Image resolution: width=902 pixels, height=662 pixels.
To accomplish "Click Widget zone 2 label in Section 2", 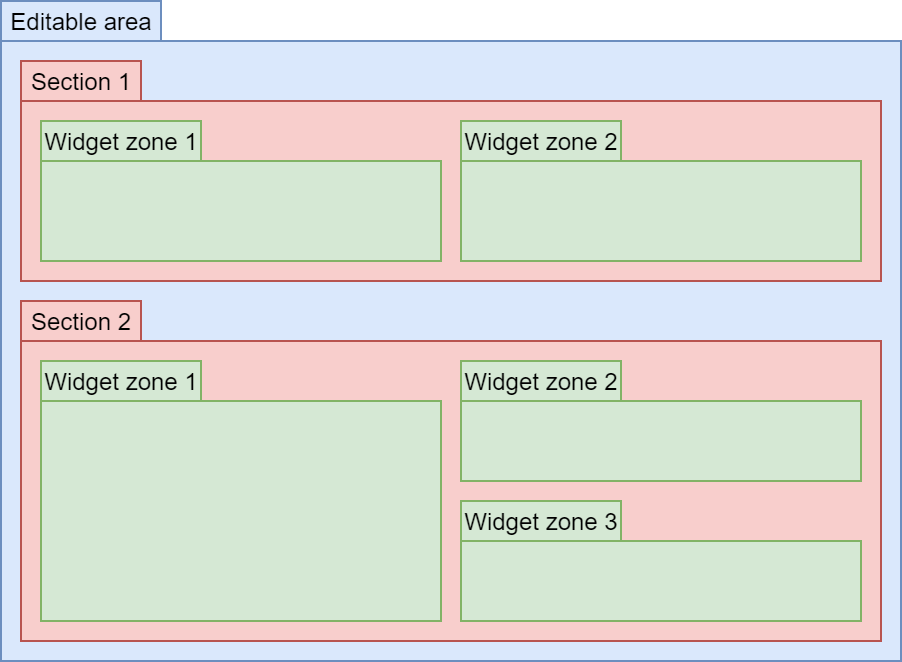I will (x=541, y=382).
